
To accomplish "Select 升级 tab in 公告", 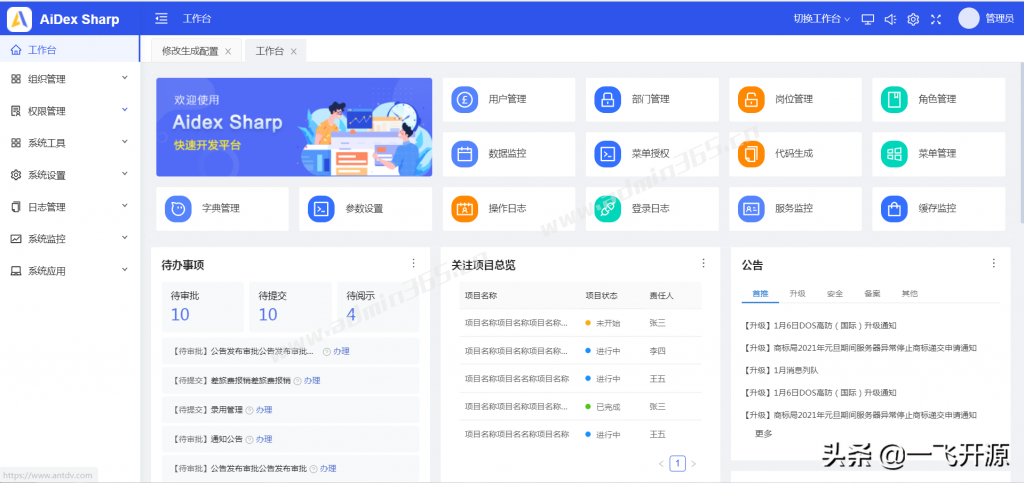I will [x=797, y=294].
